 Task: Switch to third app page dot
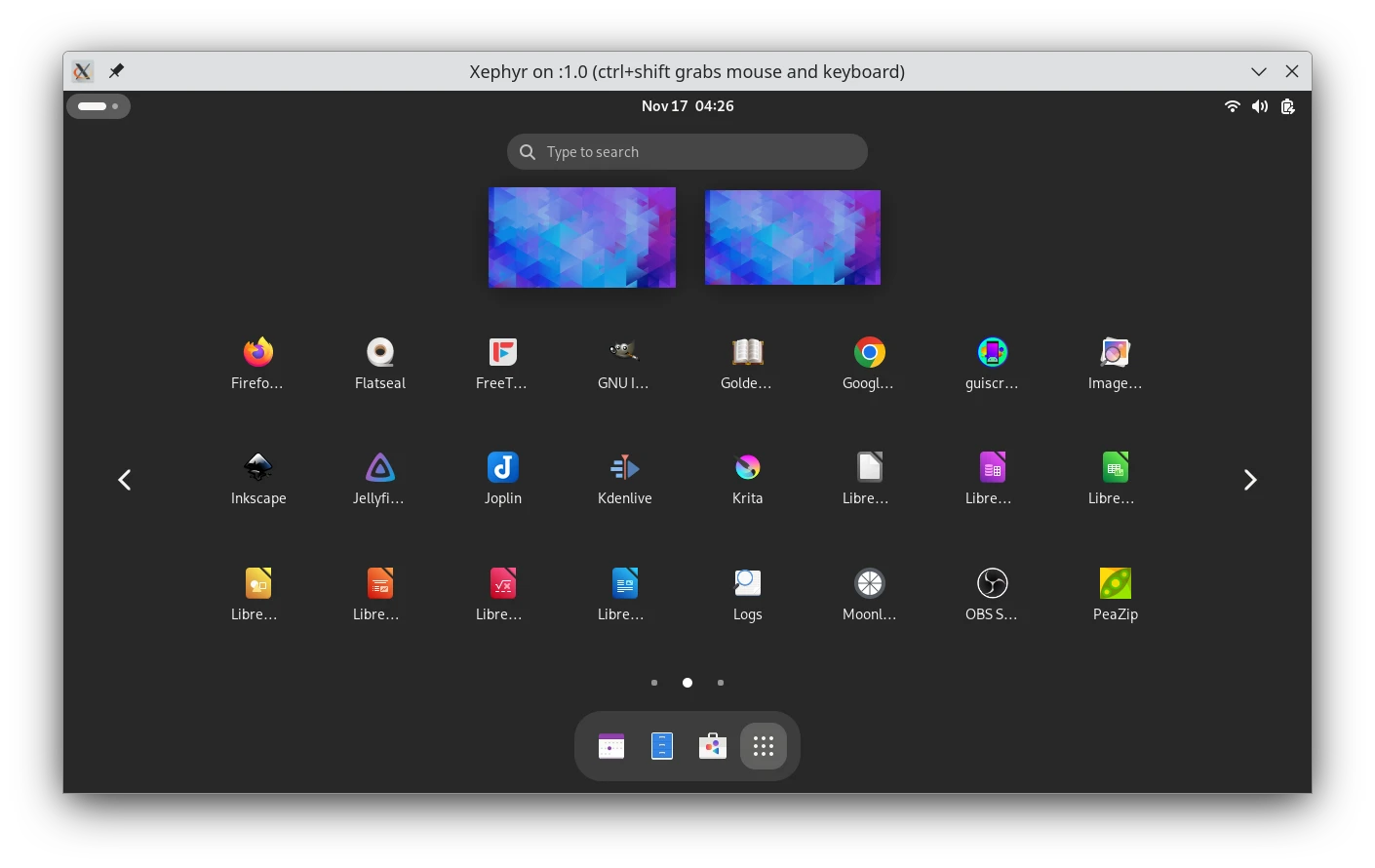pyautogui.click(x=721, y=683)
